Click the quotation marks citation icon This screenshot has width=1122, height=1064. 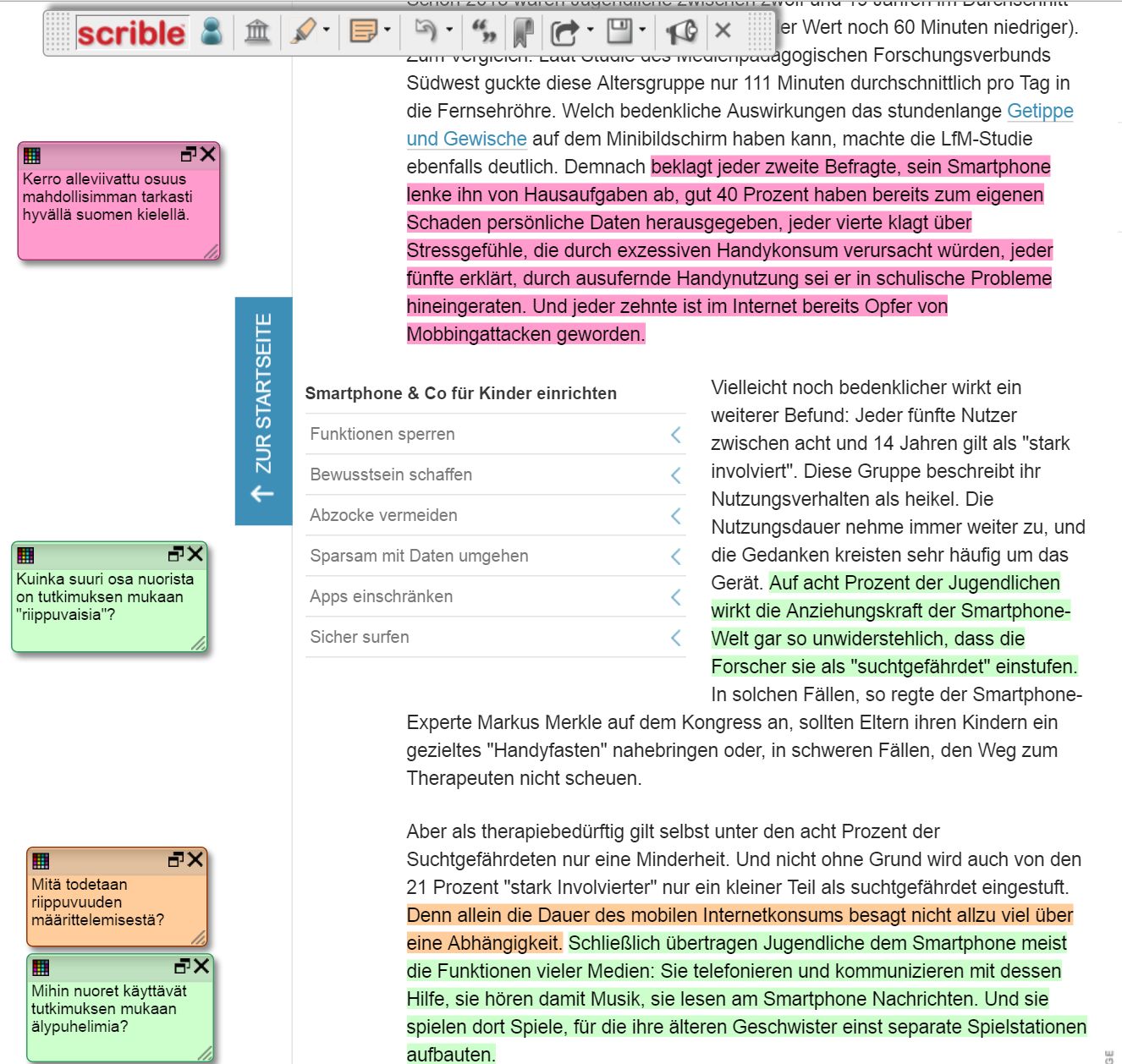pos(484,32)
